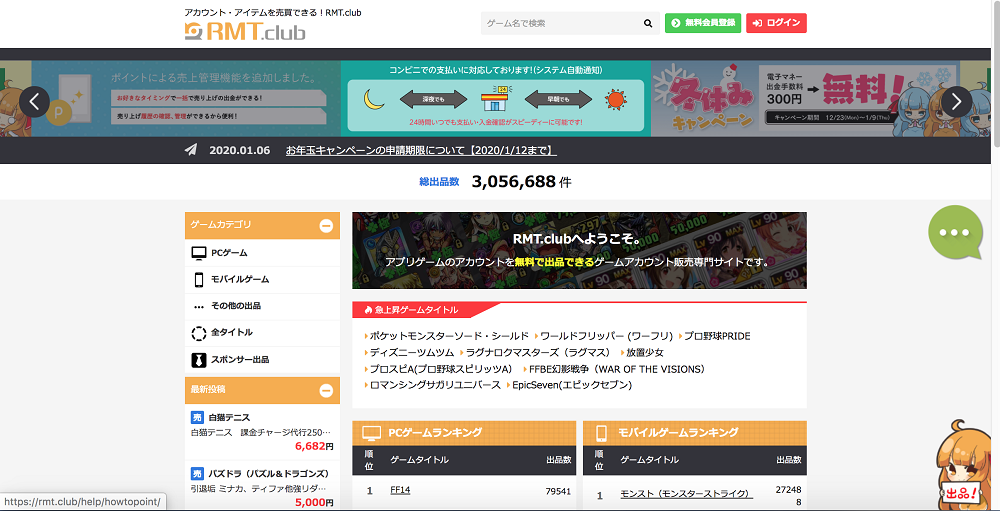Select その他の出品 category
The height and width of the screenshot is (511, 1000).
262,306
